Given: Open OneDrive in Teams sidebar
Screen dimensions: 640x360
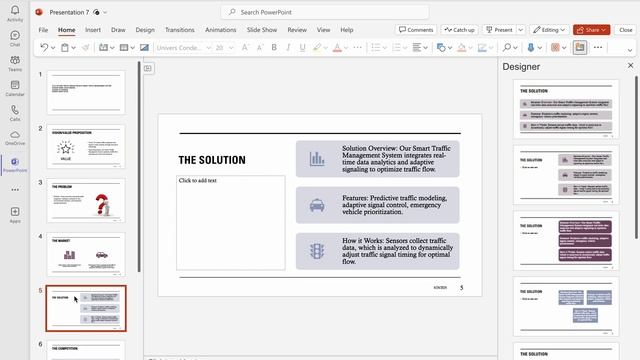Looking at the screenshot, I should (x=15, y=138).
